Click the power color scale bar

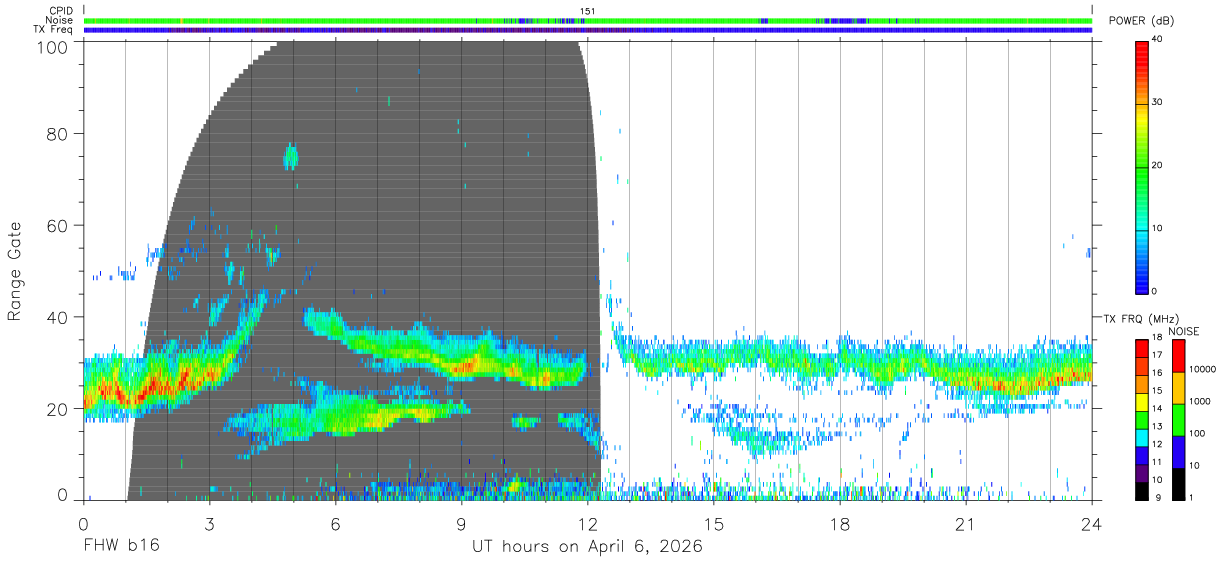[1142, 166]
